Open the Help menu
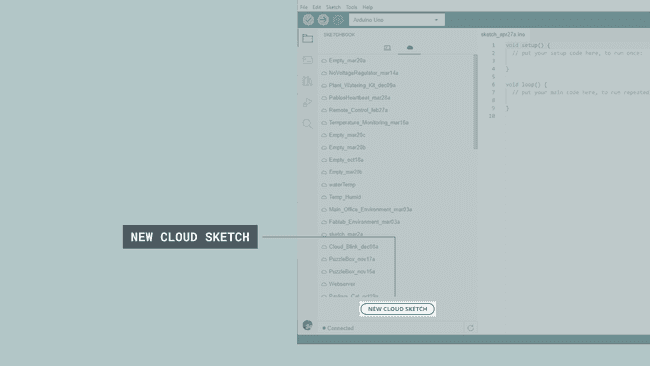The width and height of the screenshot is (650, 366). (x=368, y=7)
